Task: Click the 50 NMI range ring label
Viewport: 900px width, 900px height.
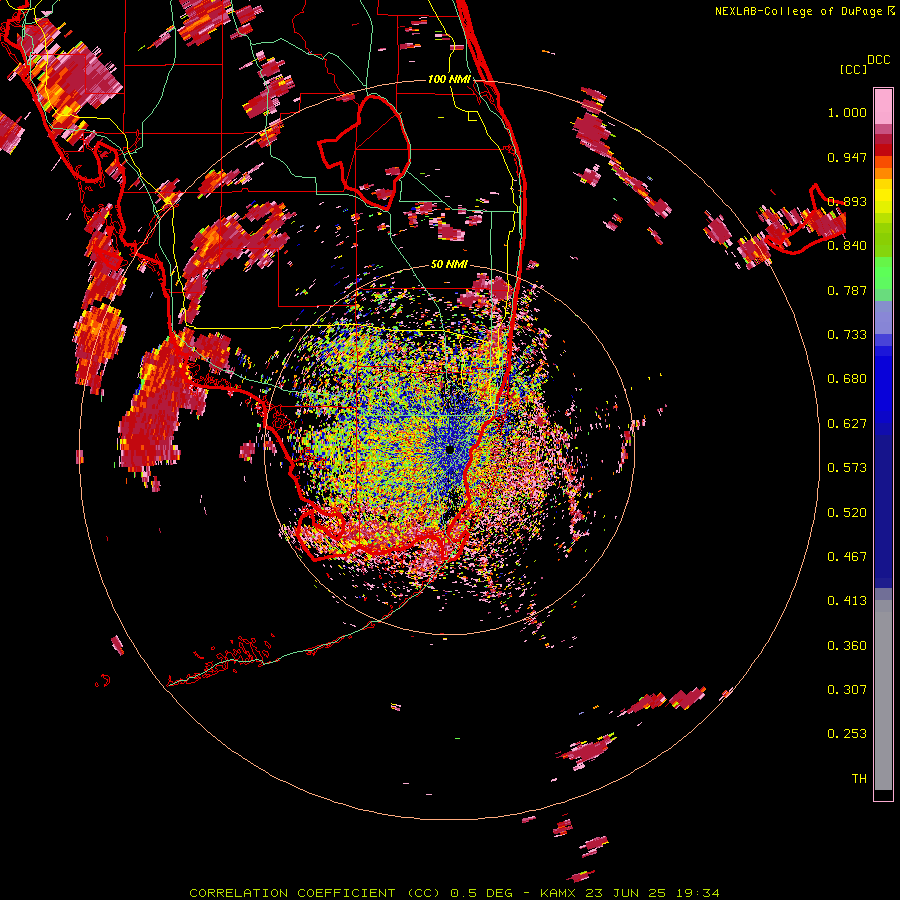Action: tap(449, 265)
